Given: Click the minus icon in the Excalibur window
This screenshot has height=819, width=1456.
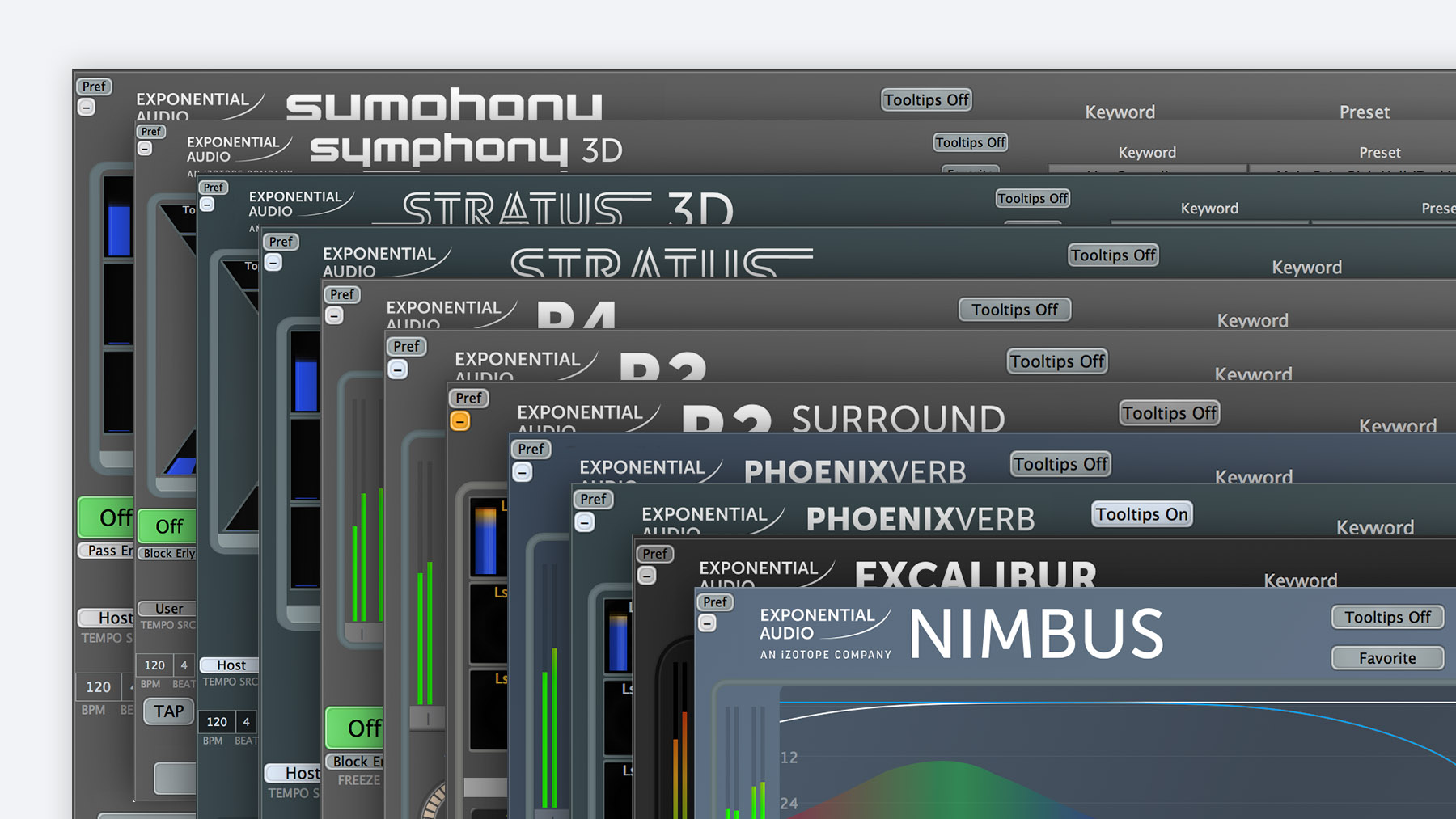Looking at the screenshot, I should [646, 576].
